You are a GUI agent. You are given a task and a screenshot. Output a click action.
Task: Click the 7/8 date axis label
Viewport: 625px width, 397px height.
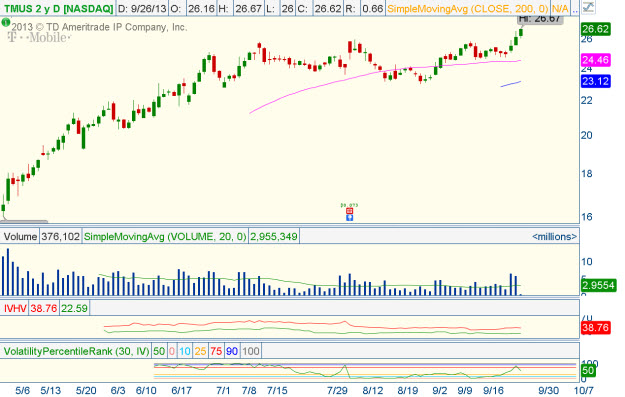pyautogui.click(x=249, y=390)
